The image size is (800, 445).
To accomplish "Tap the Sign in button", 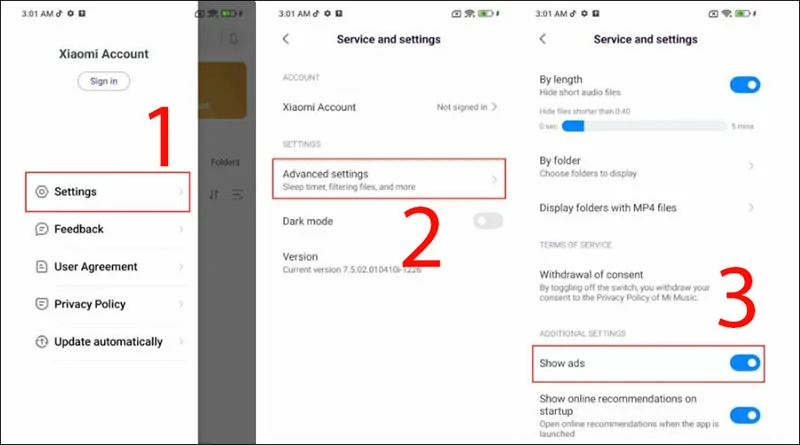I will click(x=104, y=81).
